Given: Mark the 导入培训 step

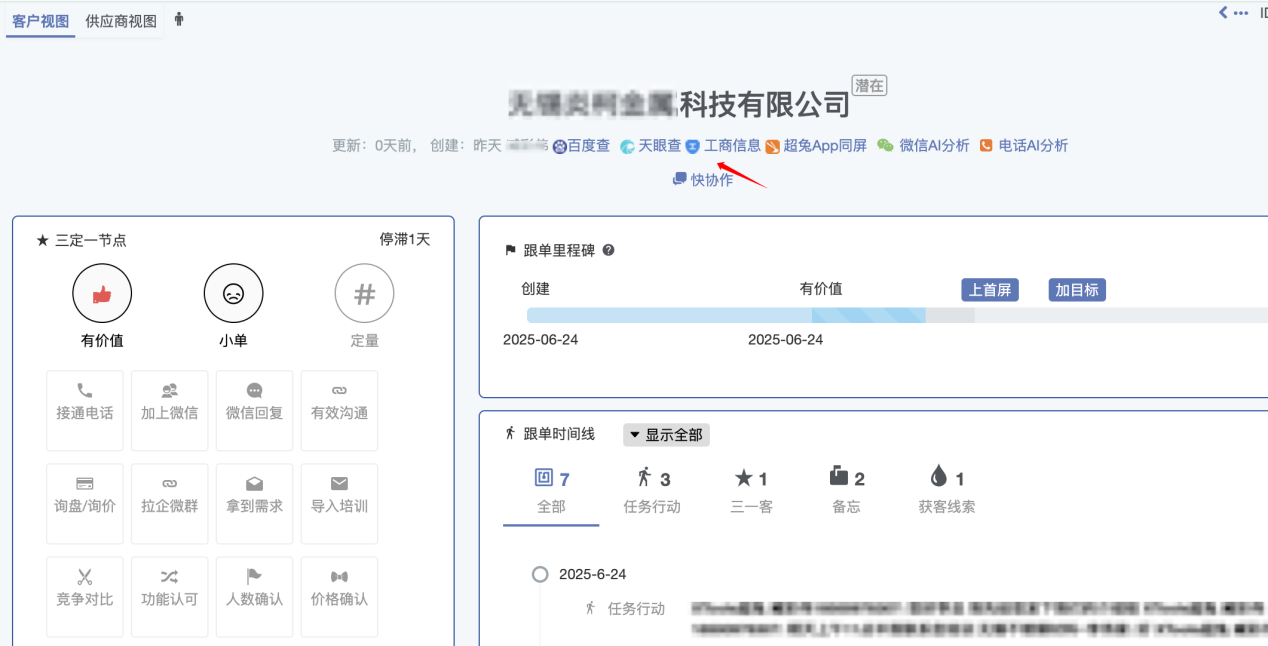Looking at the screenshot, I should [x=340, y=504].
